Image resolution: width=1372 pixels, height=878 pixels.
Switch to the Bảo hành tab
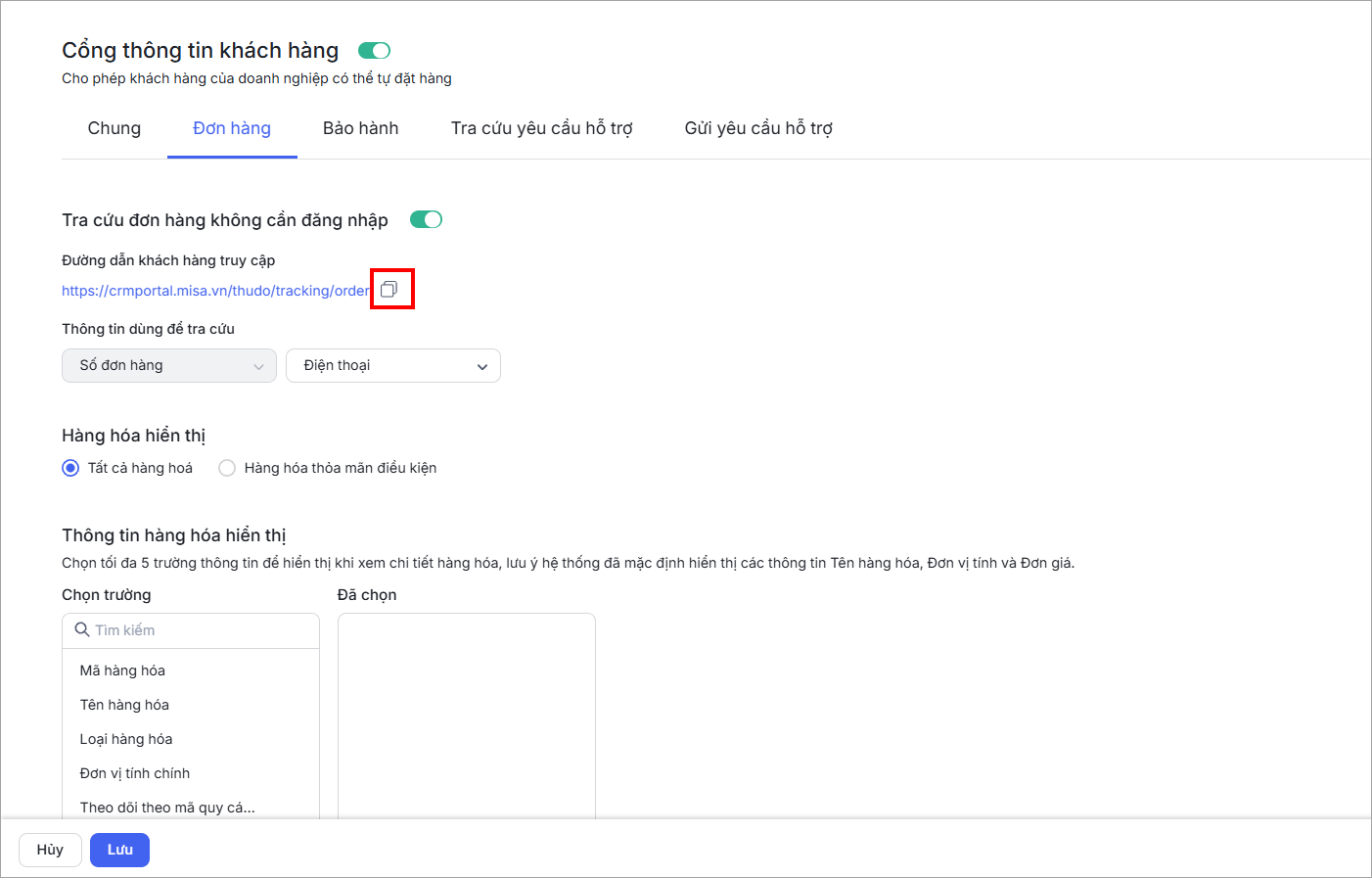click(361, 128)
